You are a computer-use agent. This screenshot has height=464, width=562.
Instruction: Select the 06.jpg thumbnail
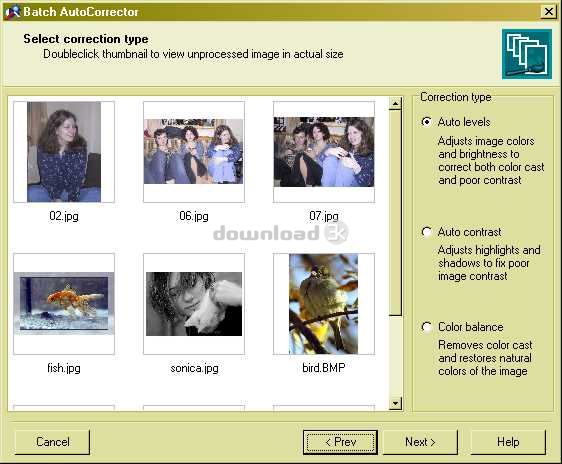coord(194,152)
